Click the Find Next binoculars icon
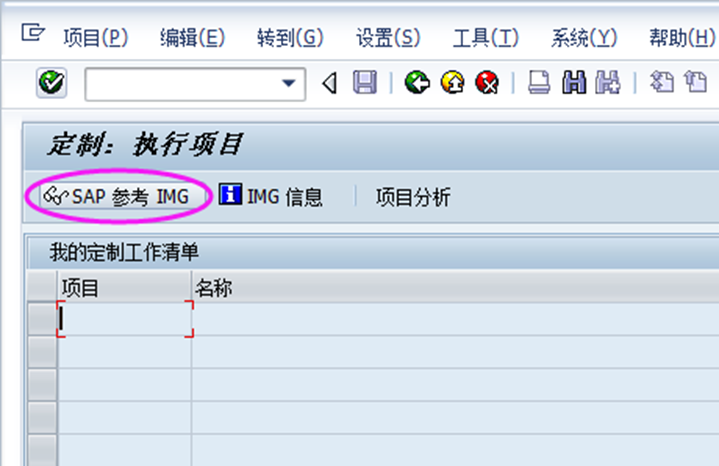719x466 pixels. [608, 83]
